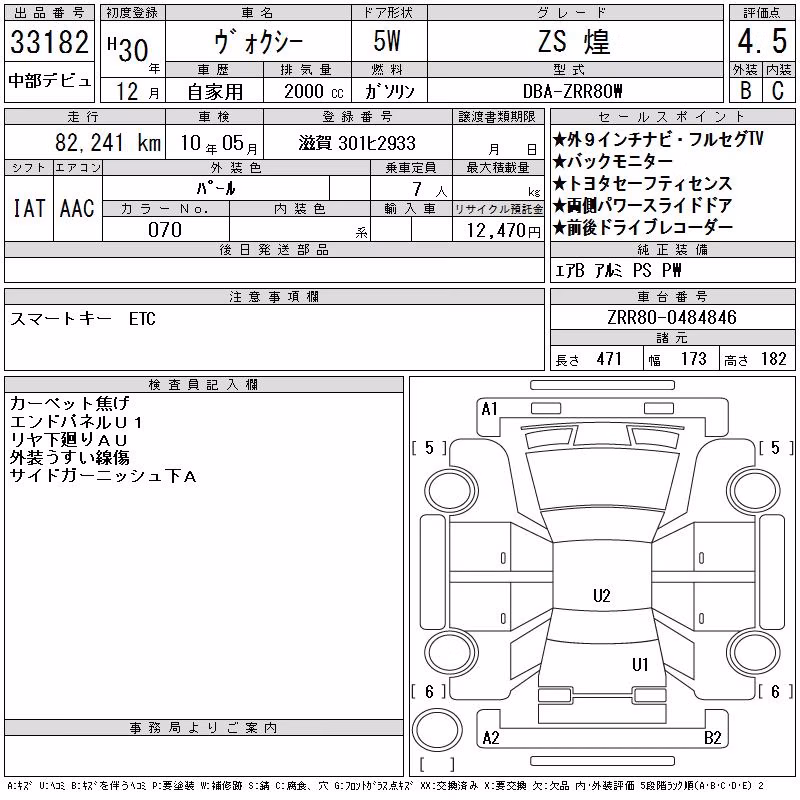Click car name ヴォクシー
This screenshot has width=800, height=800.
259,42
